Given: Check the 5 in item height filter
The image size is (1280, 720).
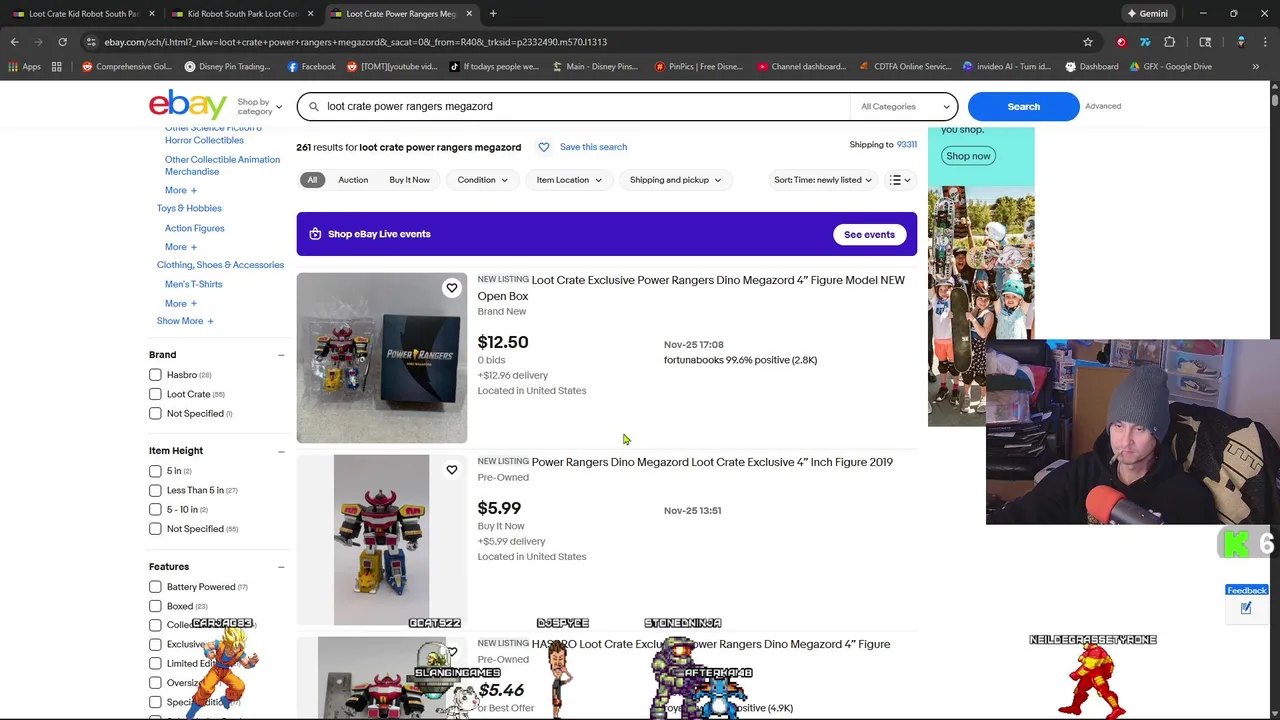Looking at the screenshot, I should pyautogui.click(x=155, y=471).
